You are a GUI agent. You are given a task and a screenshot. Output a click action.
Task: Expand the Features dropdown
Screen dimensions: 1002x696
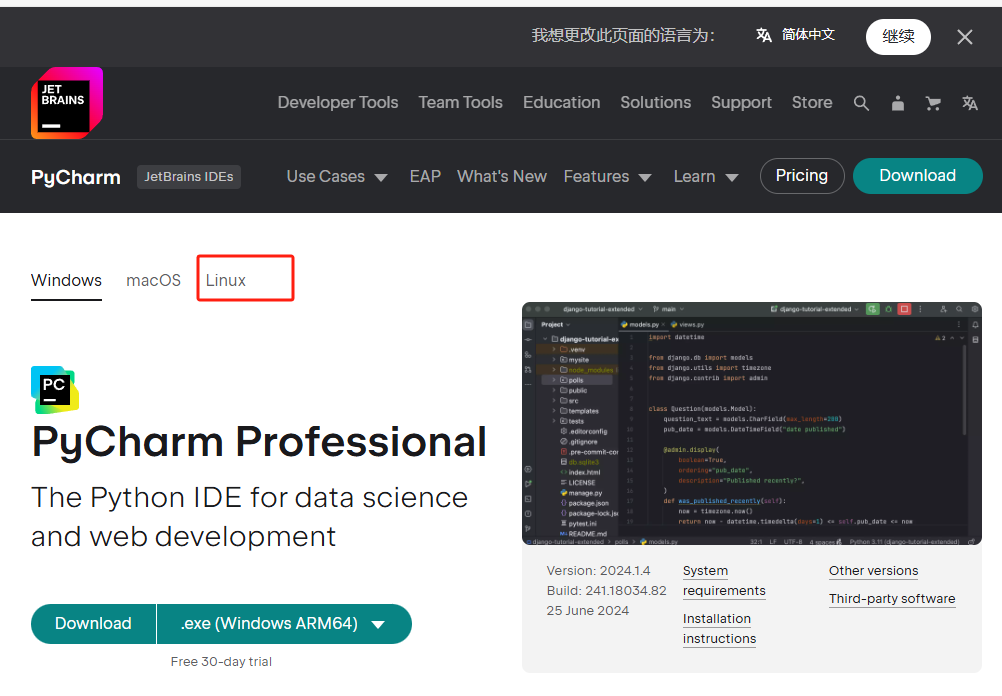[607, 176]
